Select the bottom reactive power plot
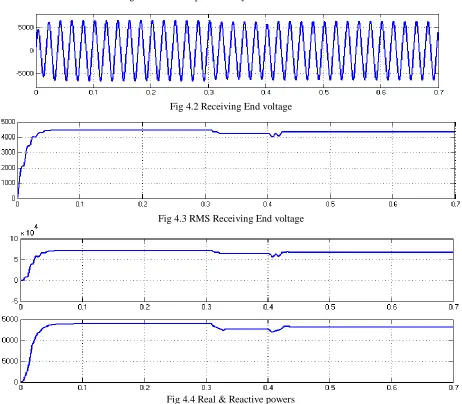462x404 pixels. pyautogui.click(x=237, y=351)
